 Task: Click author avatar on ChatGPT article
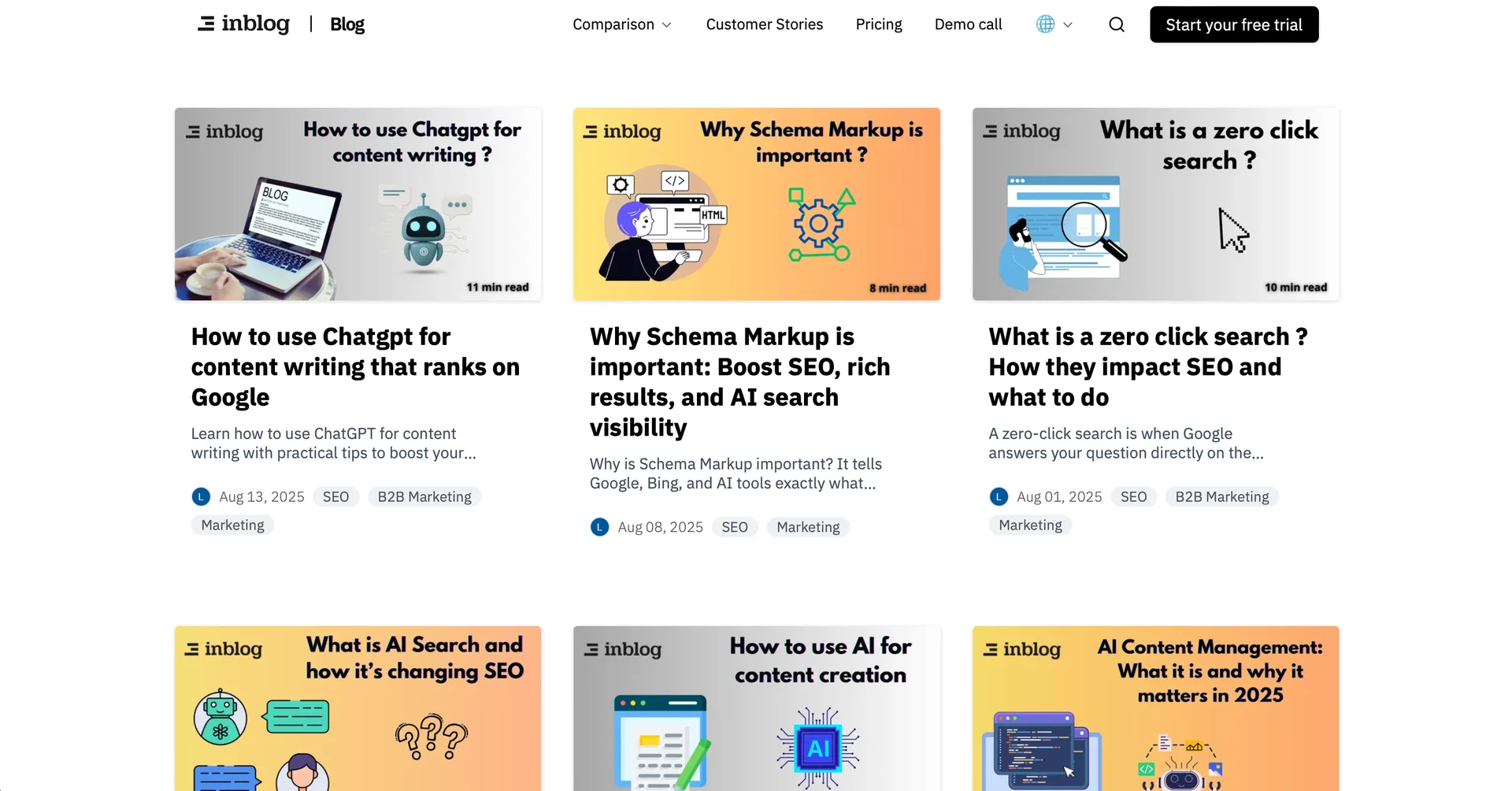click(x=200, y=496)
